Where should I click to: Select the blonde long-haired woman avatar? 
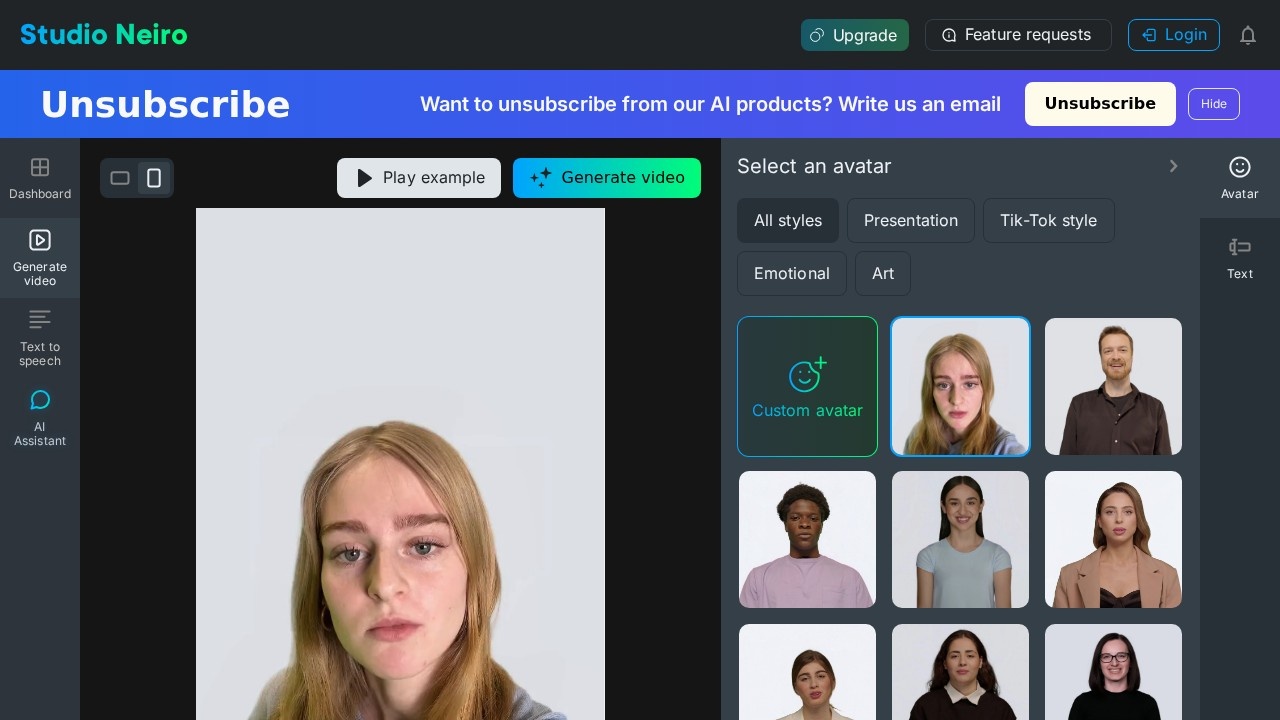click(960, 386)
